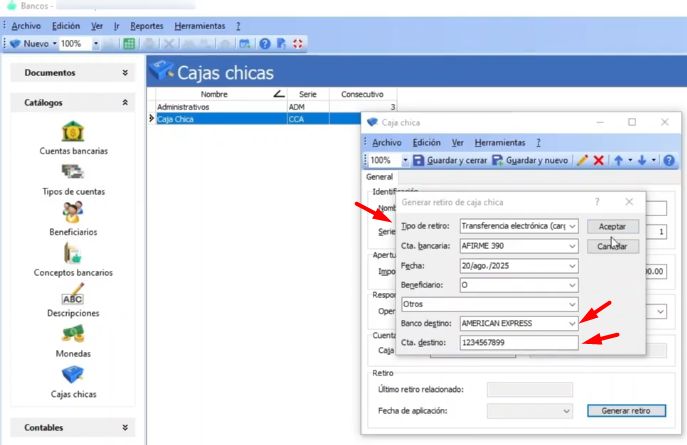Open Cuentas bancarias catalog
Image resolution: width=687 pixels, height=445 pixels.
[73, 132]
